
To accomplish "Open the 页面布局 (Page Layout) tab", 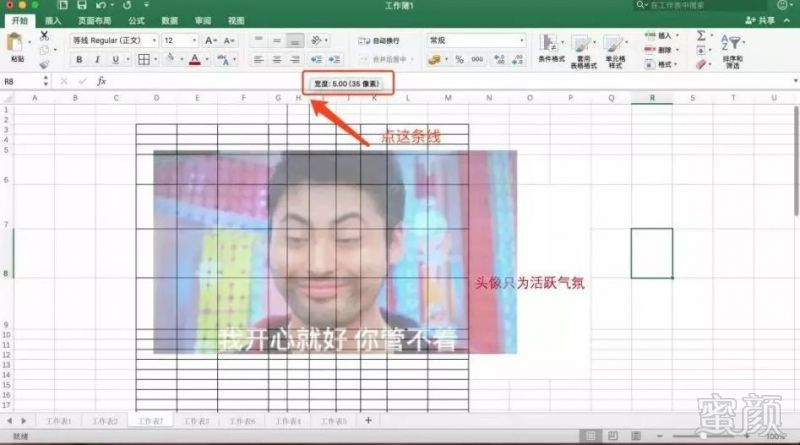I will coord(94,20).
